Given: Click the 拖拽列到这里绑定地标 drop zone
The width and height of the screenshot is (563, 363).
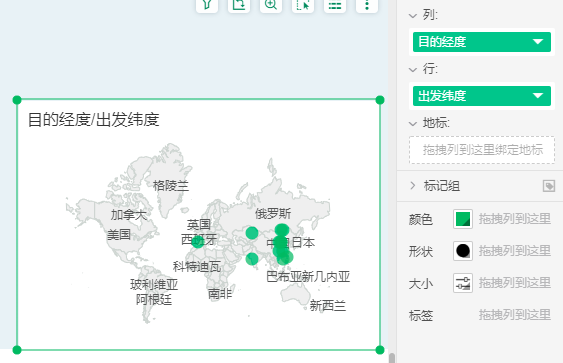Looking at the screenshot, I should pos(482,150).
